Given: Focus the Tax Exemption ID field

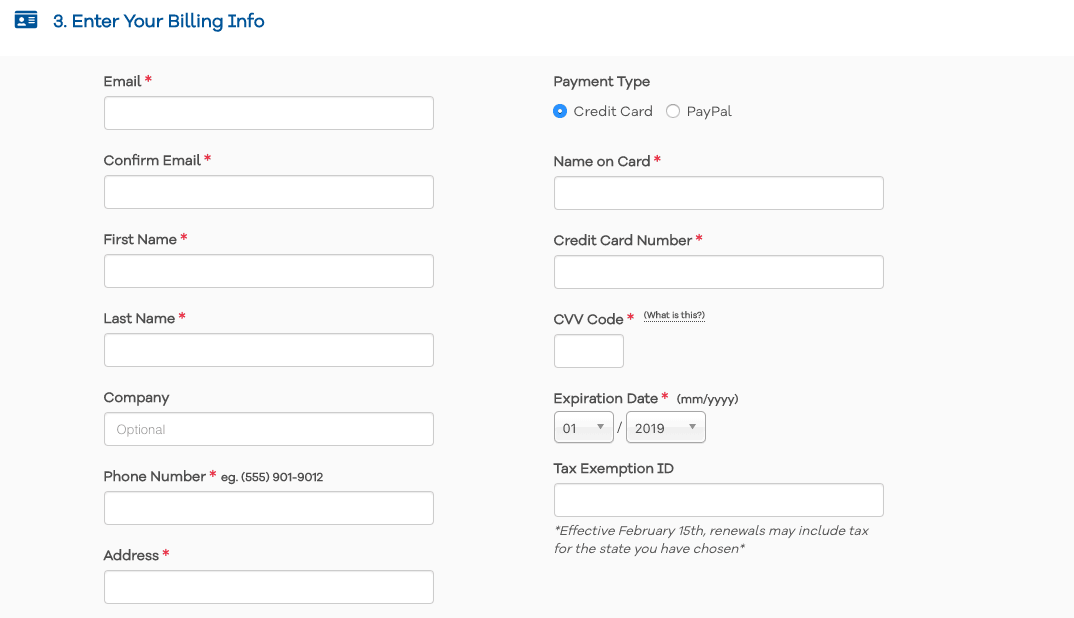Looking at the screenshot, I should pyautogui.click(x=719, y=500).
